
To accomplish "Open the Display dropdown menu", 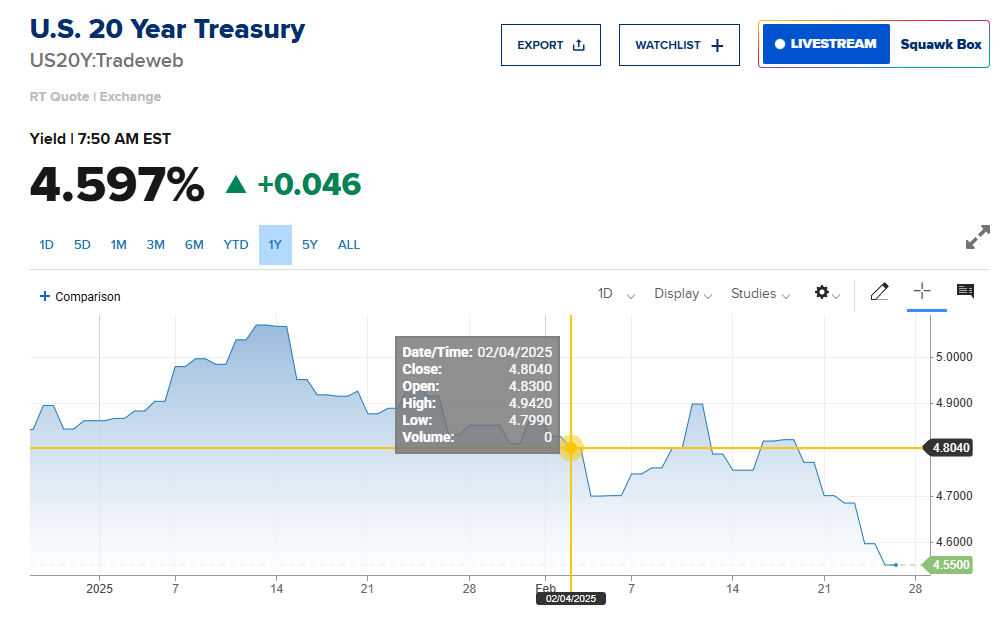I will [x=683, y=294].
